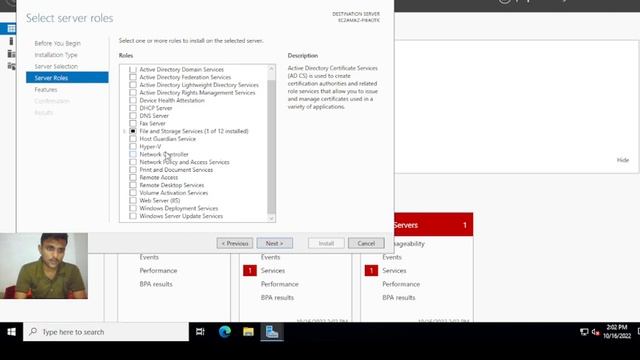Open Dashboard icon in Server Manager sidebar
This screenshot has height=360, width=640.
pos(11,28)
